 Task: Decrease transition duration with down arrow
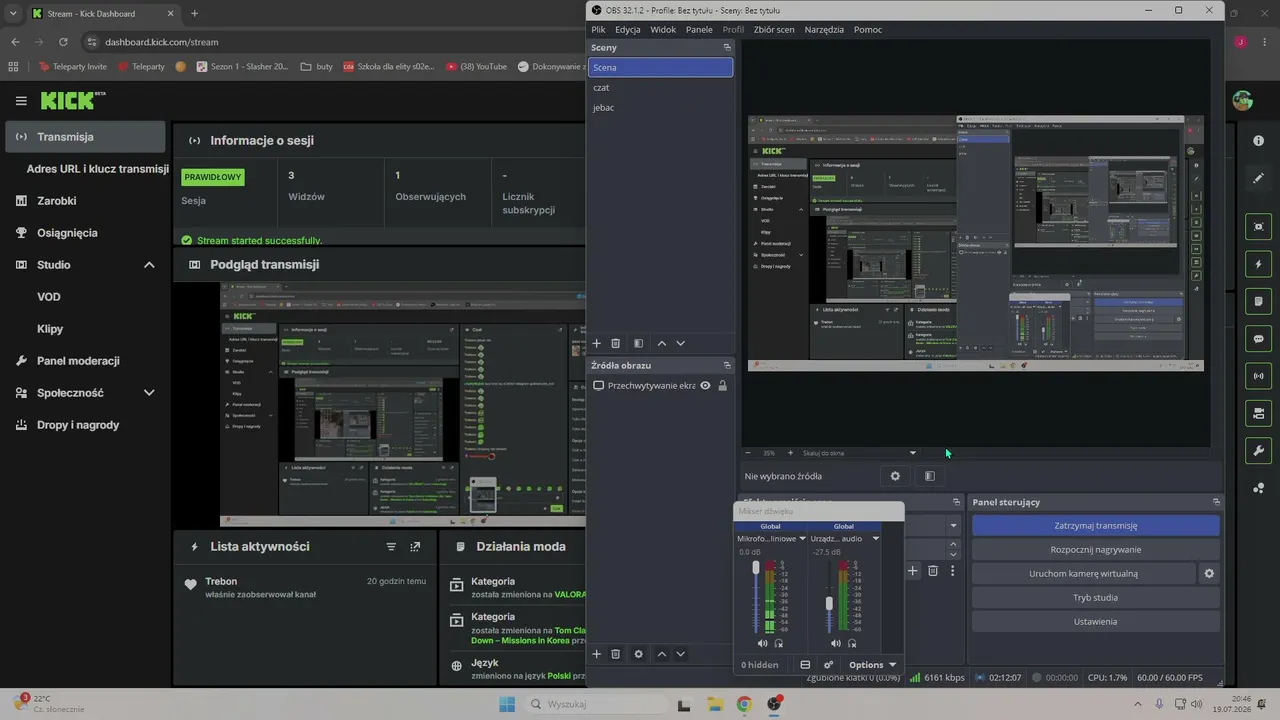point(953,554)
